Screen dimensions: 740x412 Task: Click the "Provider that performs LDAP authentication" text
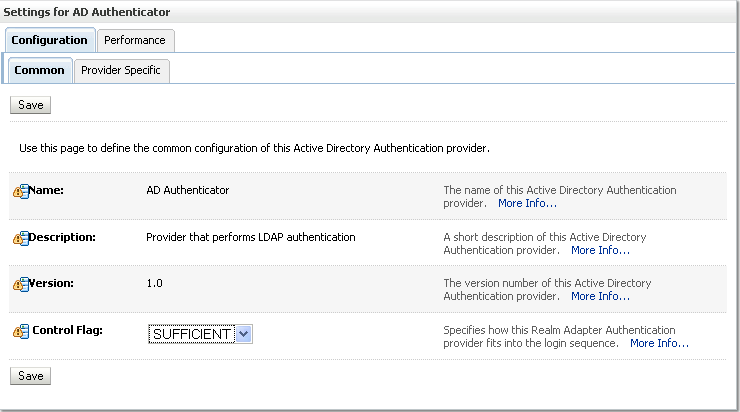coord(251,237)
